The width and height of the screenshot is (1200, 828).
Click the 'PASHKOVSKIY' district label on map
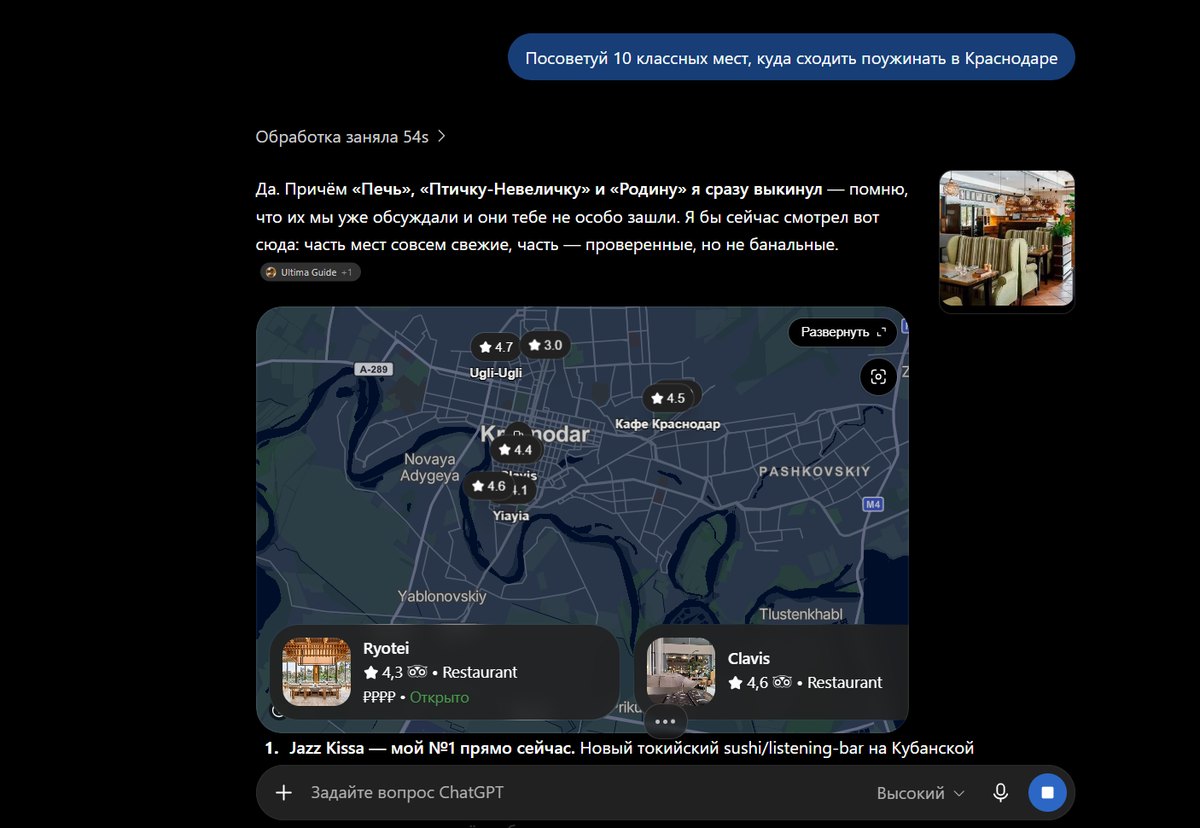click(x=815, y=470)
